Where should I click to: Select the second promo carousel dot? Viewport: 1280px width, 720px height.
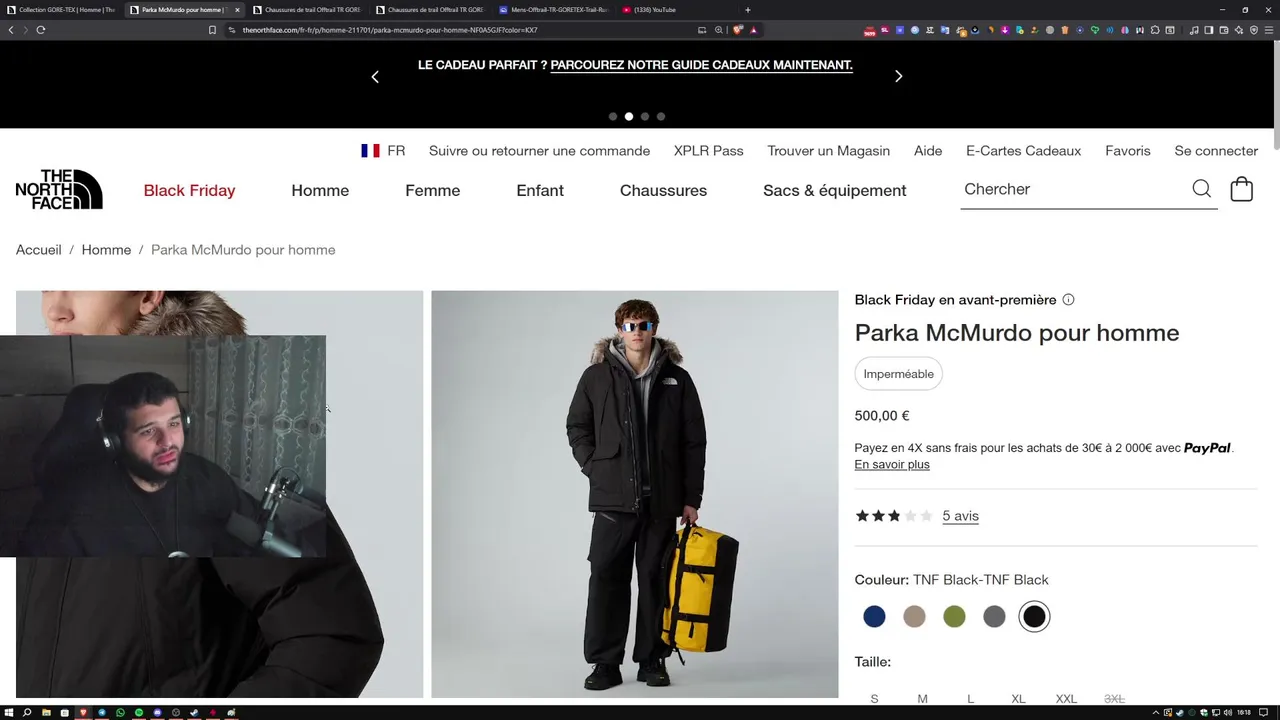tap(629, 116)
